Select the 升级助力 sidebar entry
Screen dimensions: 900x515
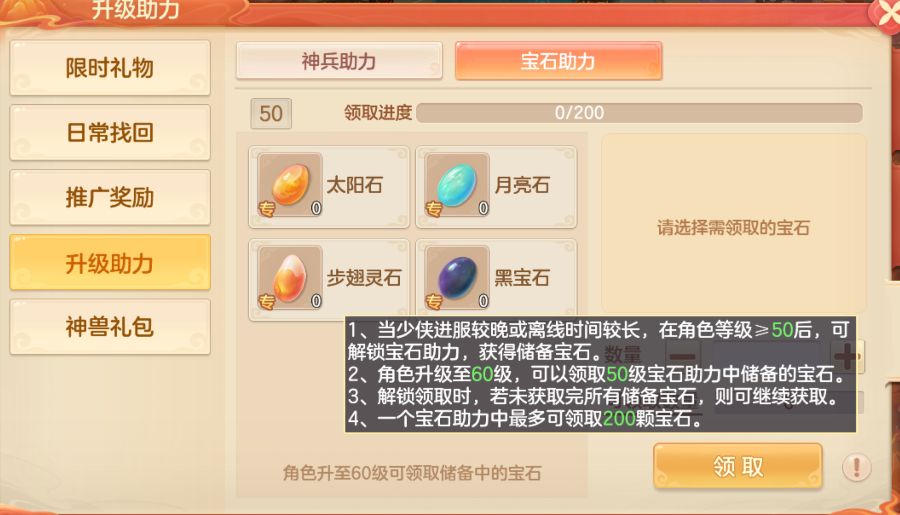[x=110, y=262]
